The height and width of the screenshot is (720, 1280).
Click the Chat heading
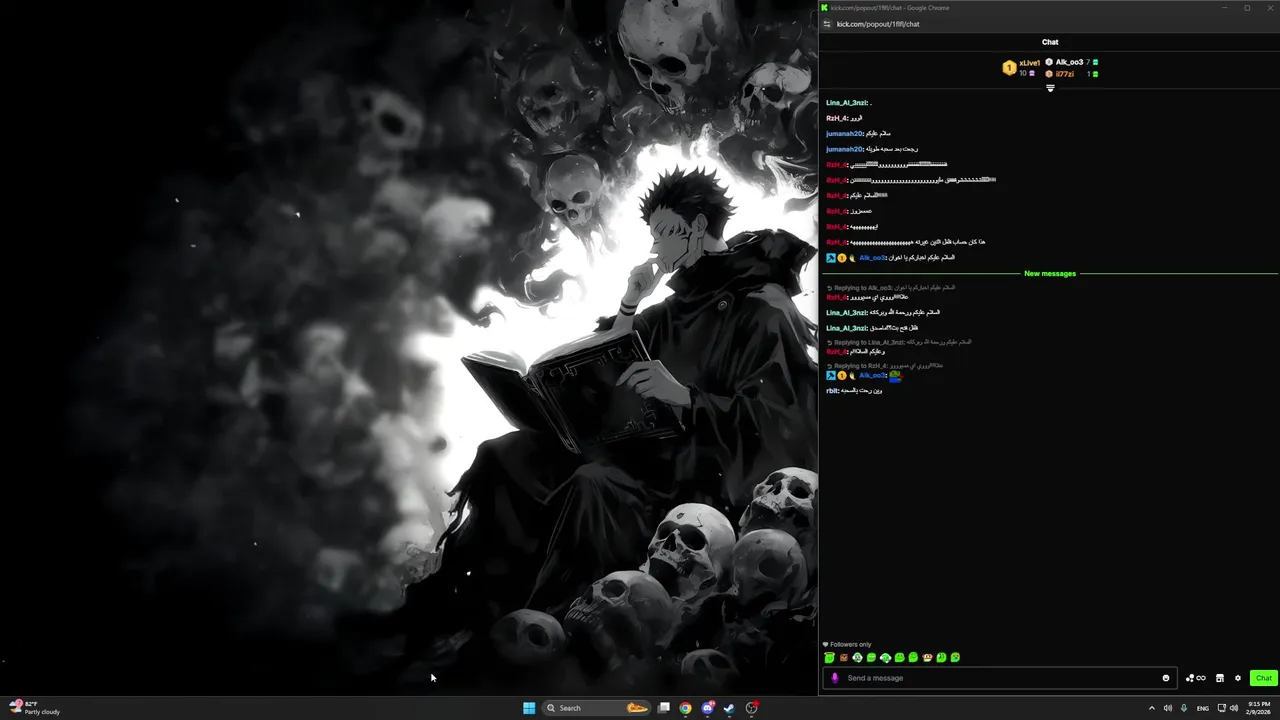[1050, 42]
